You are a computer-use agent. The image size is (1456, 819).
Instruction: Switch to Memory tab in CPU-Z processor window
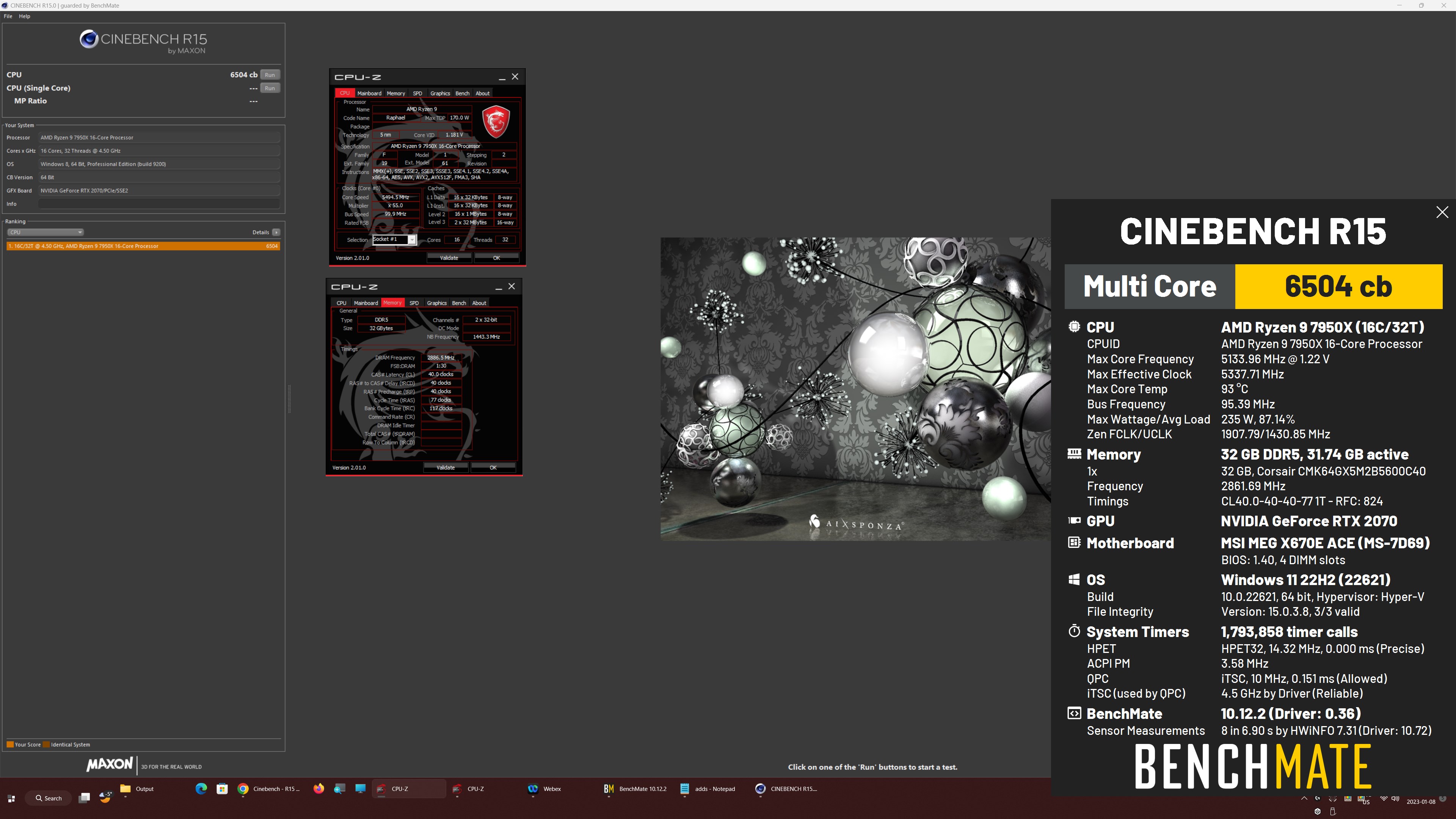[x=395, y=93]
